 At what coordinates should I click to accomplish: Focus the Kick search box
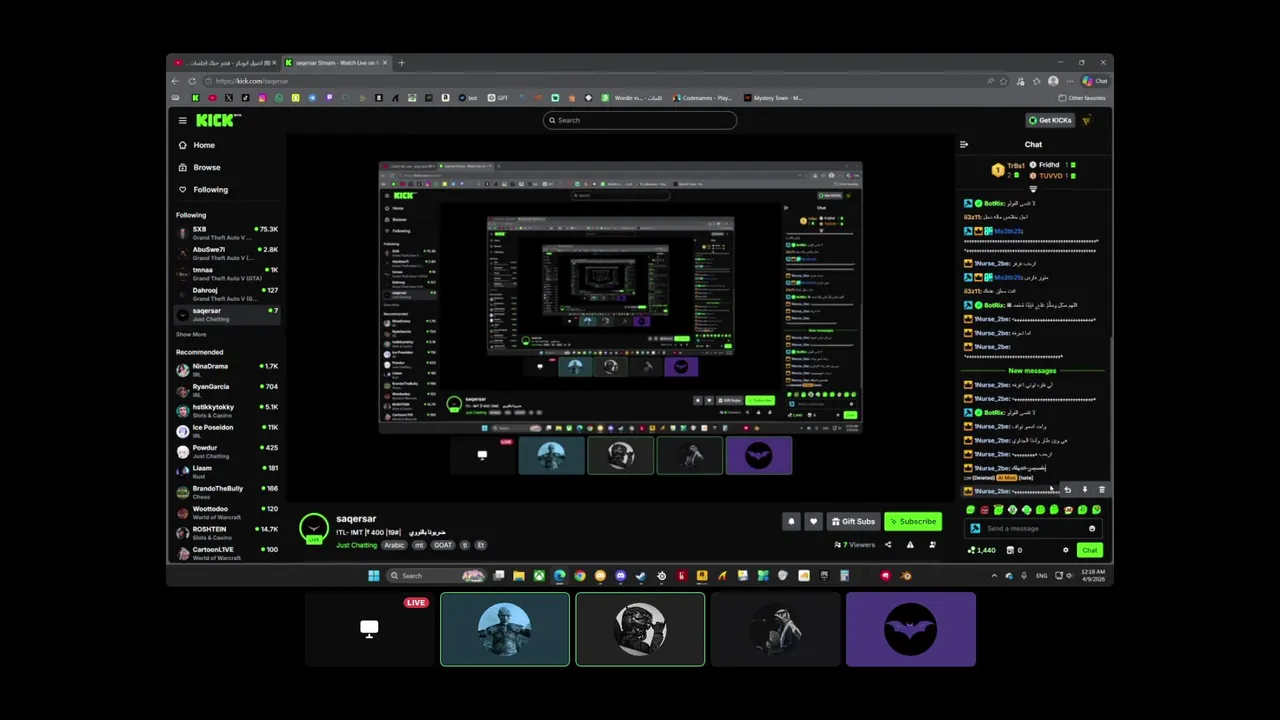point(640,120)
